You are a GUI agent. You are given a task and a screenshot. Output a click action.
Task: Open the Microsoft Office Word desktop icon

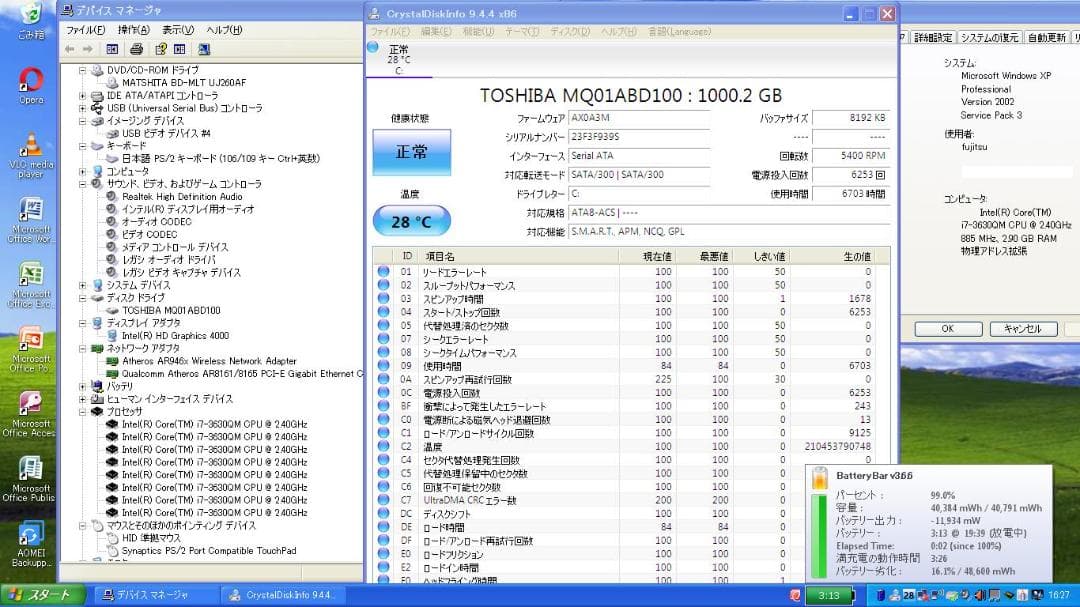tap(30, 220)
